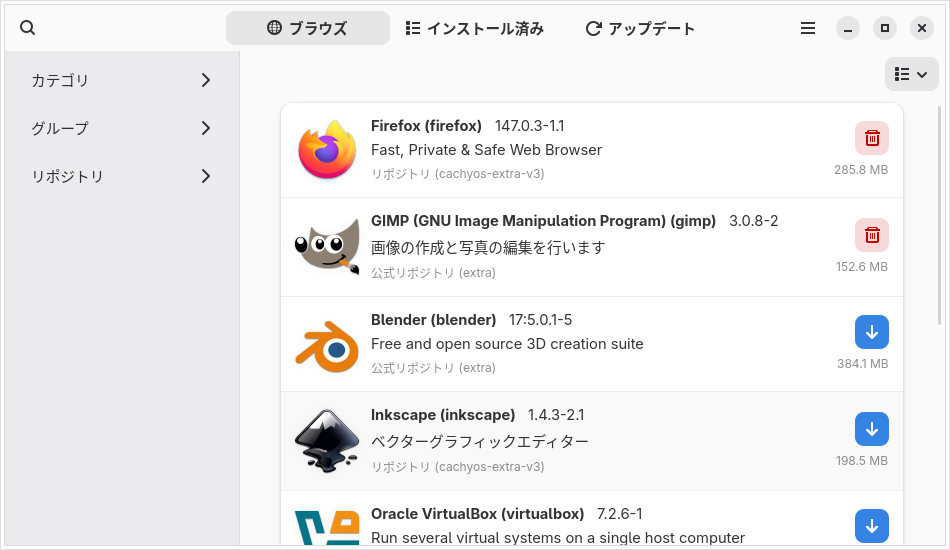
Task: Click GIMP's 公式リポジトリ (extra) label
Action: (x=433, y=273)
